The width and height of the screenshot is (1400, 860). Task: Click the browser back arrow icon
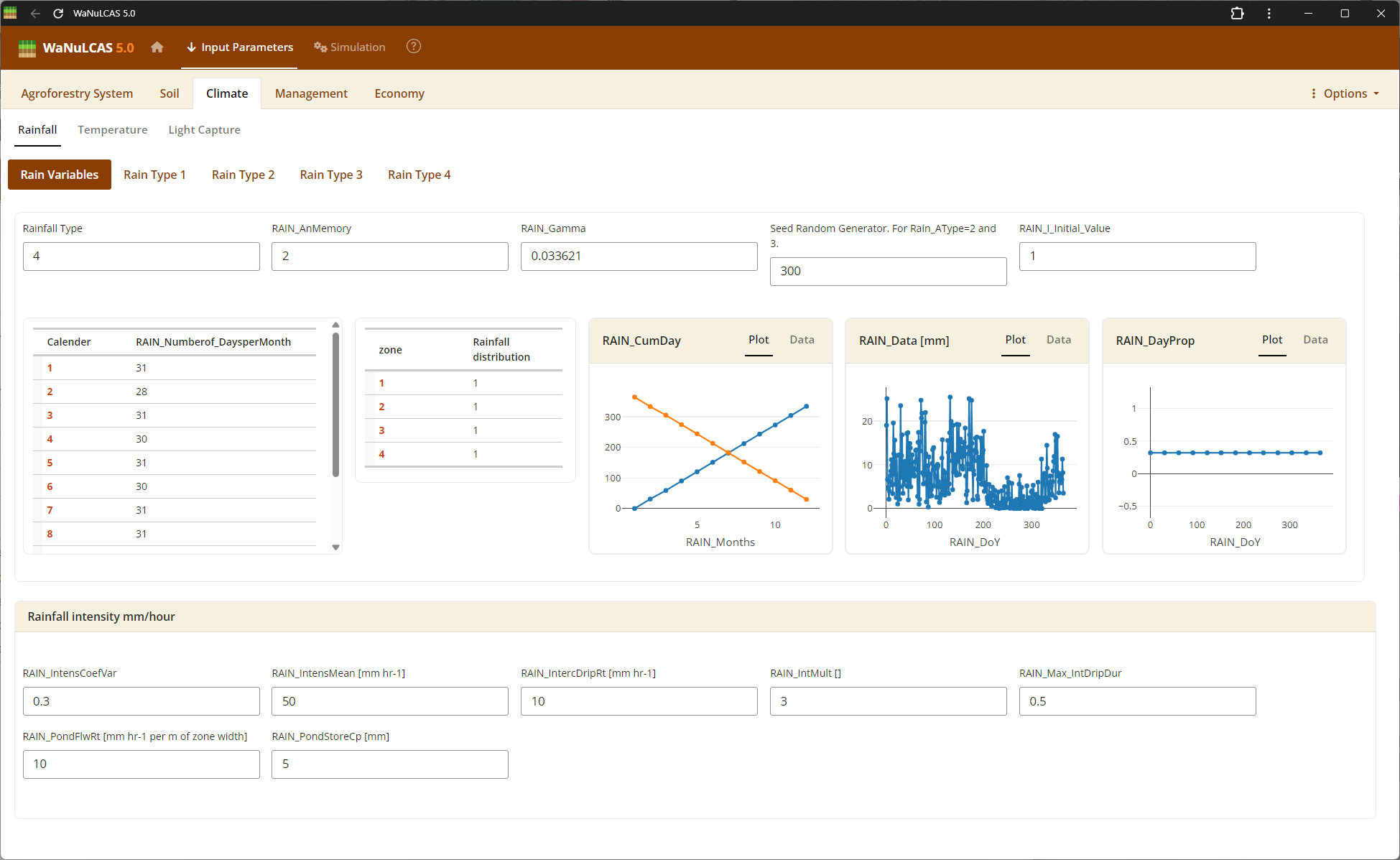pyautogui.click(x=35, y=14)
